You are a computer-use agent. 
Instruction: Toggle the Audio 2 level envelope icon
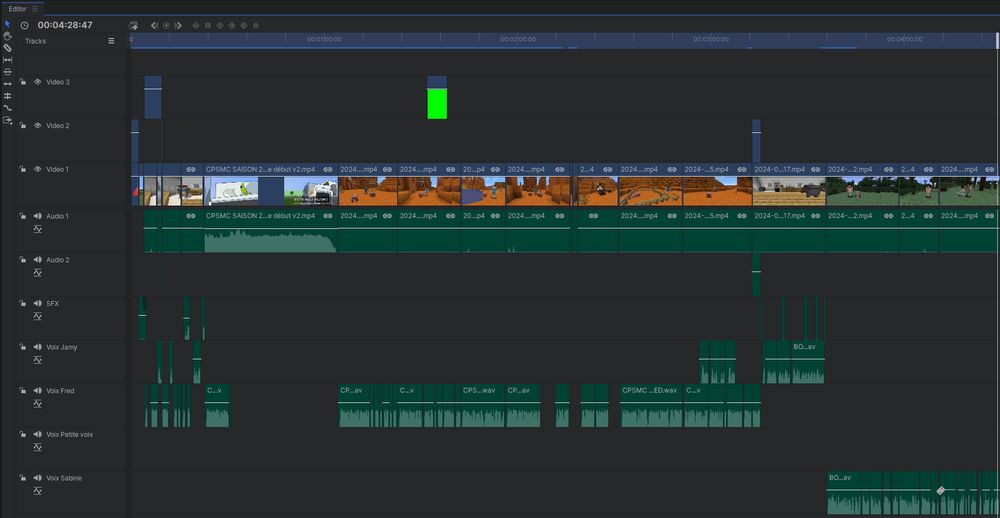[38, 272]
